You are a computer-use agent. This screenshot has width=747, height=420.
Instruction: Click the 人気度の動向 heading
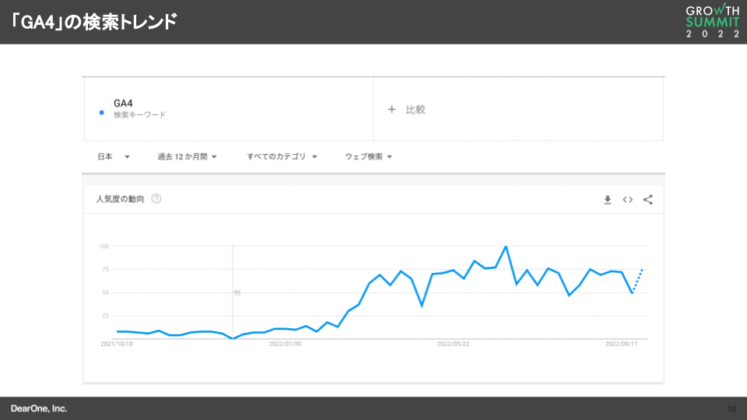120,199
